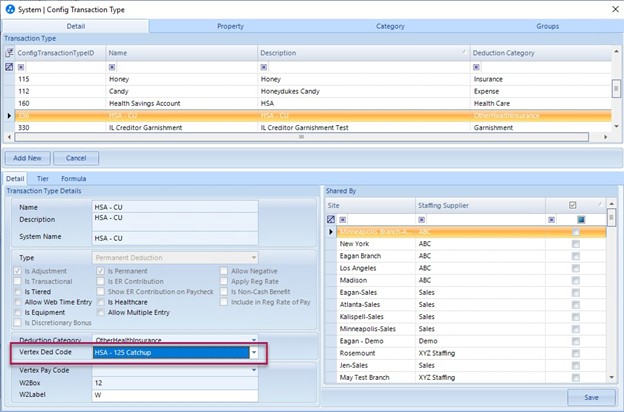
Task: Open Site column filter operator icon
Action: pyautogui.click(x=343, y=219)
